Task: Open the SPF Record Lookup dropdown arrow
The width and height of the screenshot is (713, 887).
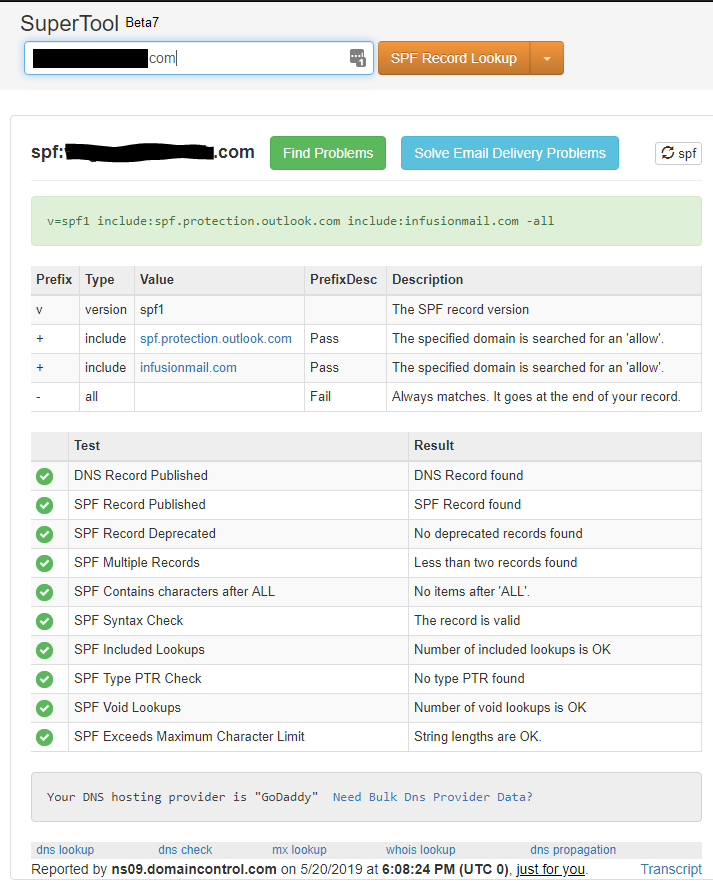Action: click(547, 58)
